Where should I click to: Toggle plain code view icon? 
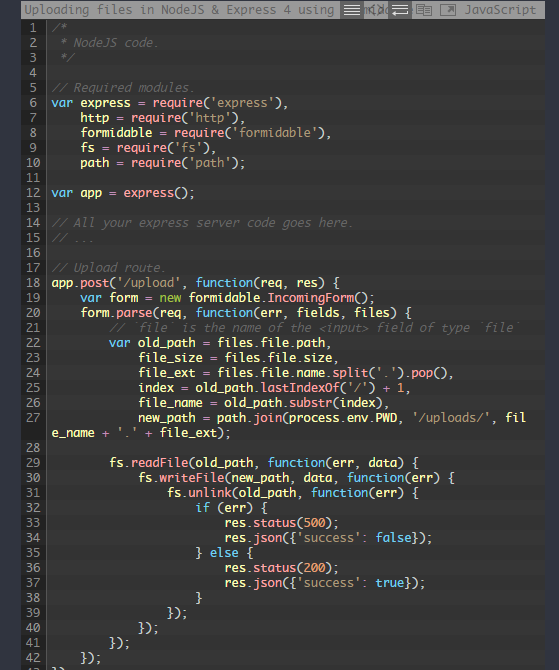click(376, 10)
